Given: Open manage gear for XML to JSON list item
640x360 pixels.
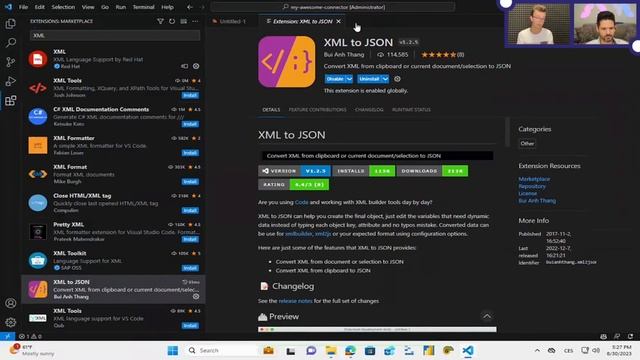Looking at the screenshot, I should pyautogui.click(x=196, y=296).
